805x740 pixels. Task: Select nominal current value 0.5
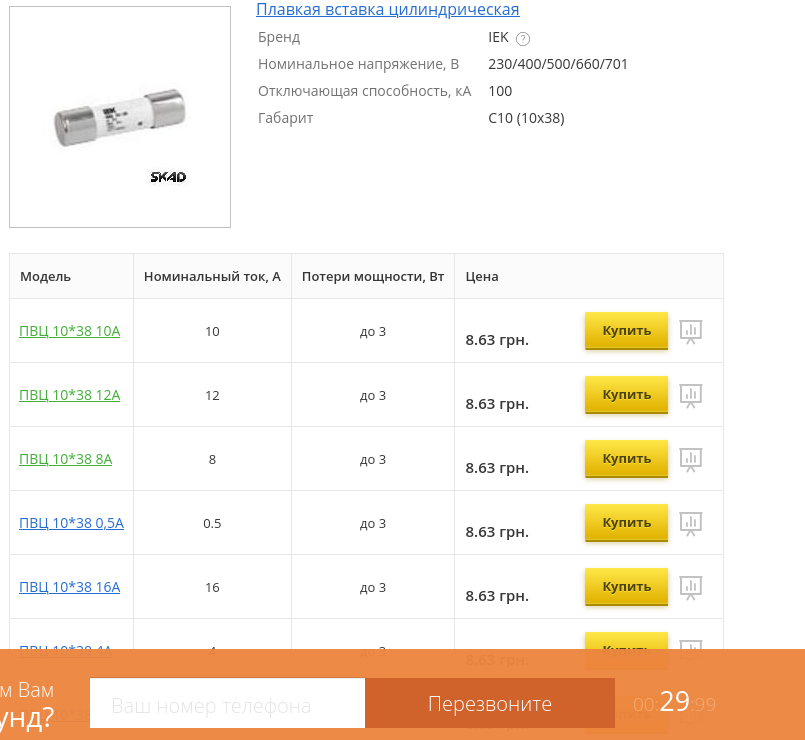(212, 523)
